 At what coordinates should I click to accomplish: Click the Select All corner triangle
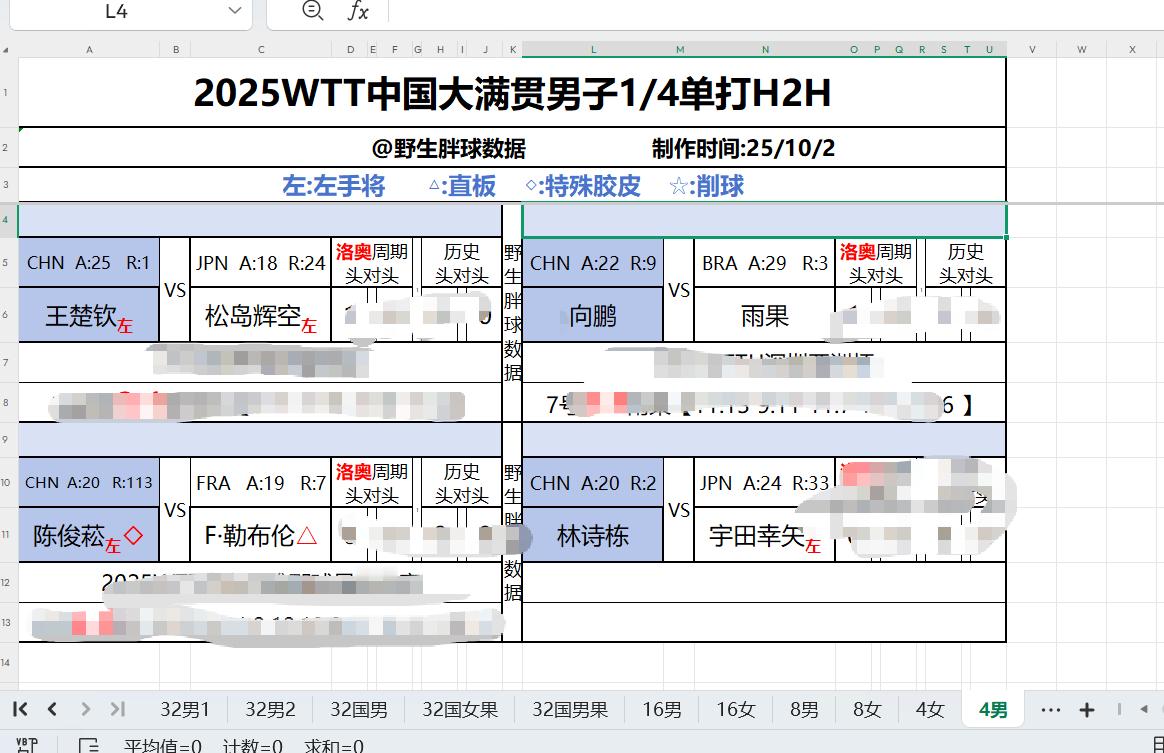click(x=6, y=50)
